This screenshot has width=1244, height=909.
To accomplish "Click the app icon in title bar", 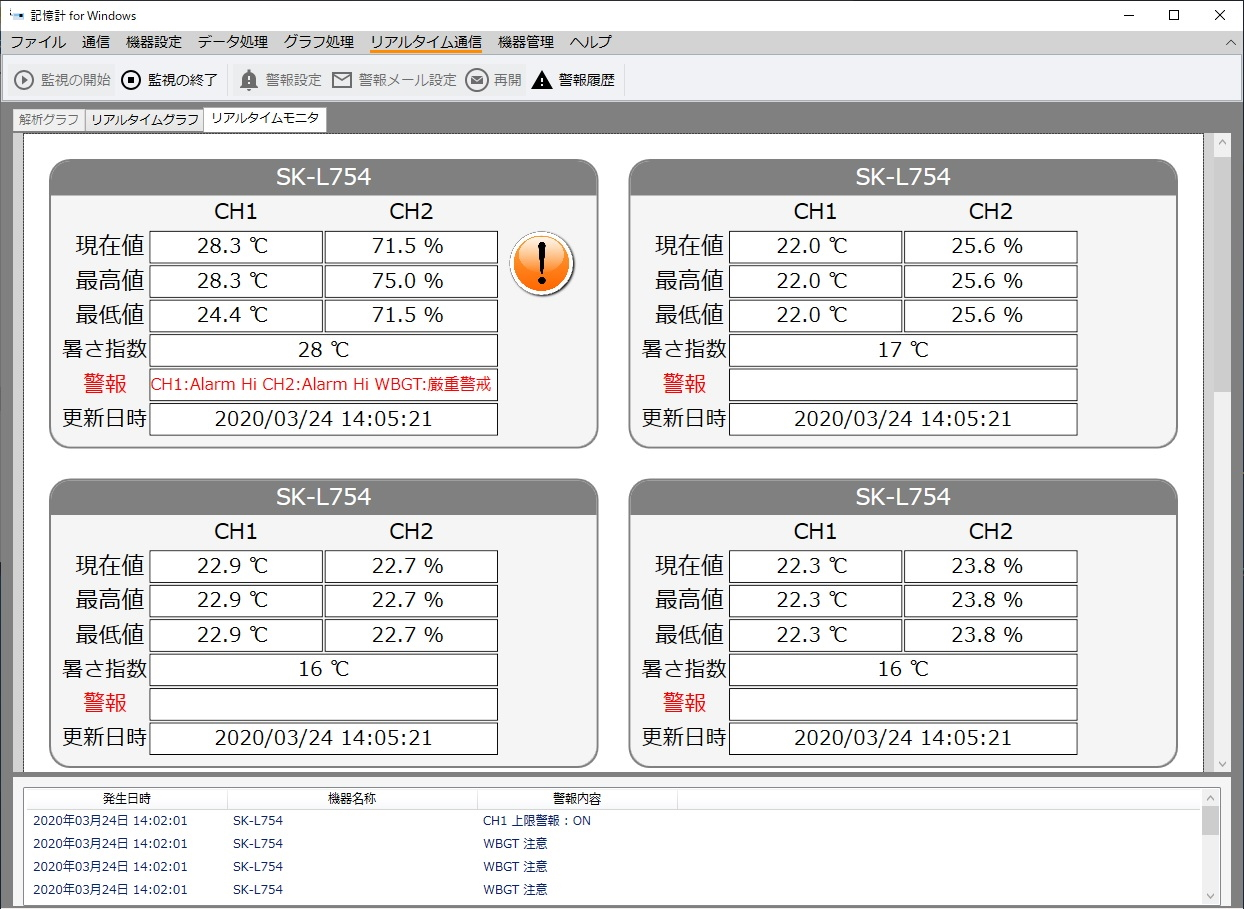I will click(16, 16).
